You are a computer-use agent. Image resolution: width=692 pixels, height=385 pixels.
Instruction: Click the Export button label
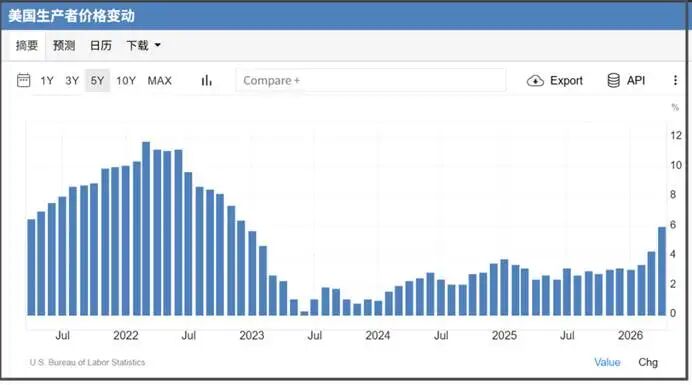pos(566,81)
